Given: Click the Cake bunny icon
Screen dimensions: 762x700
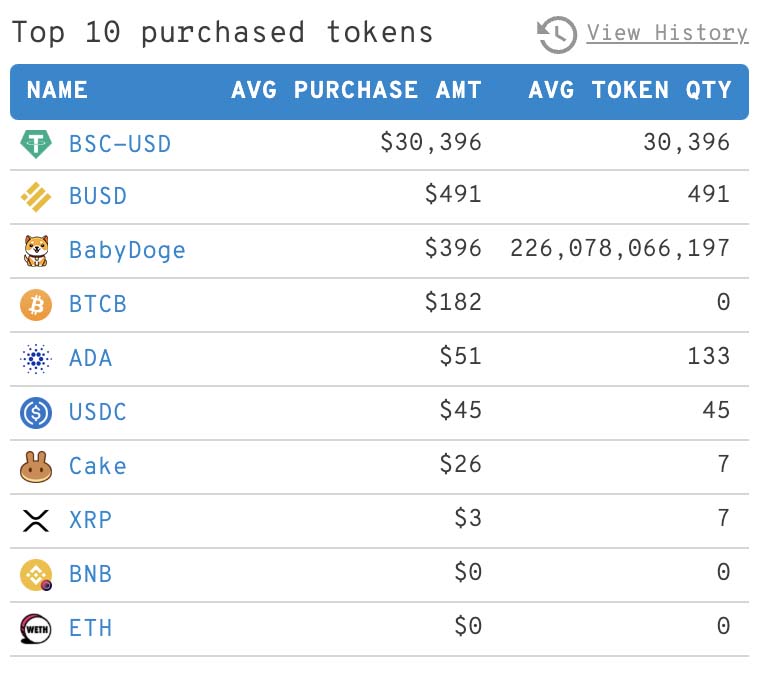Looking at the screenshot, I should pyautogui.click(x=35, y=467).
